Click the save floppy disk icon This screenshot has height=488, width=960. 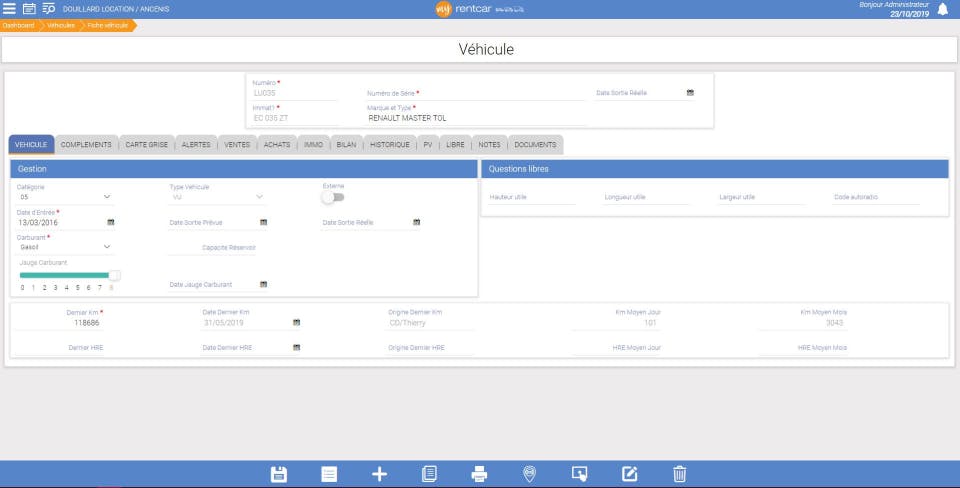click(279, 474)
